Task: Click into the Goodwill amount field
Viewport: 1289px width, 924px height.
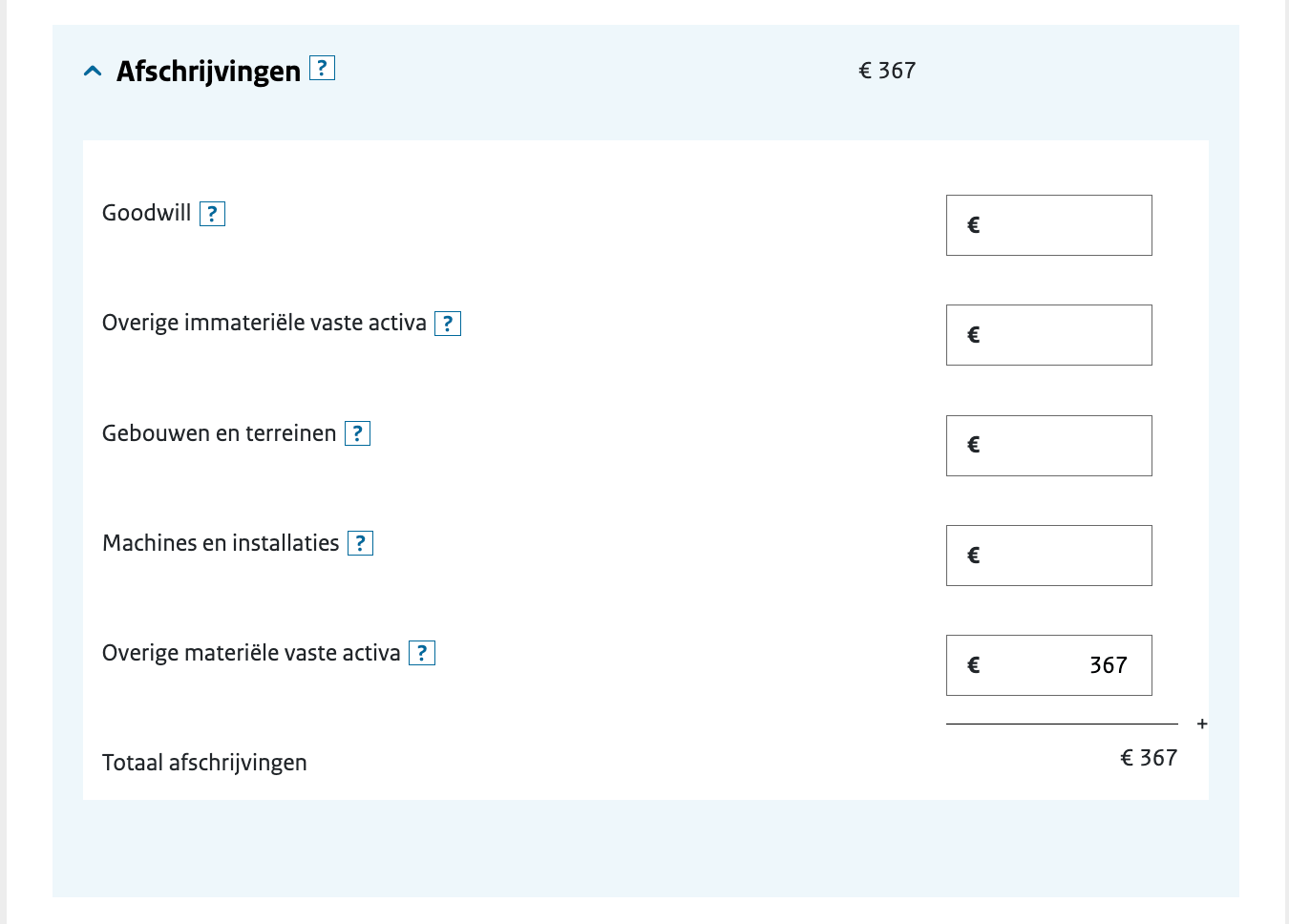Action: [x=1048, y=225]
